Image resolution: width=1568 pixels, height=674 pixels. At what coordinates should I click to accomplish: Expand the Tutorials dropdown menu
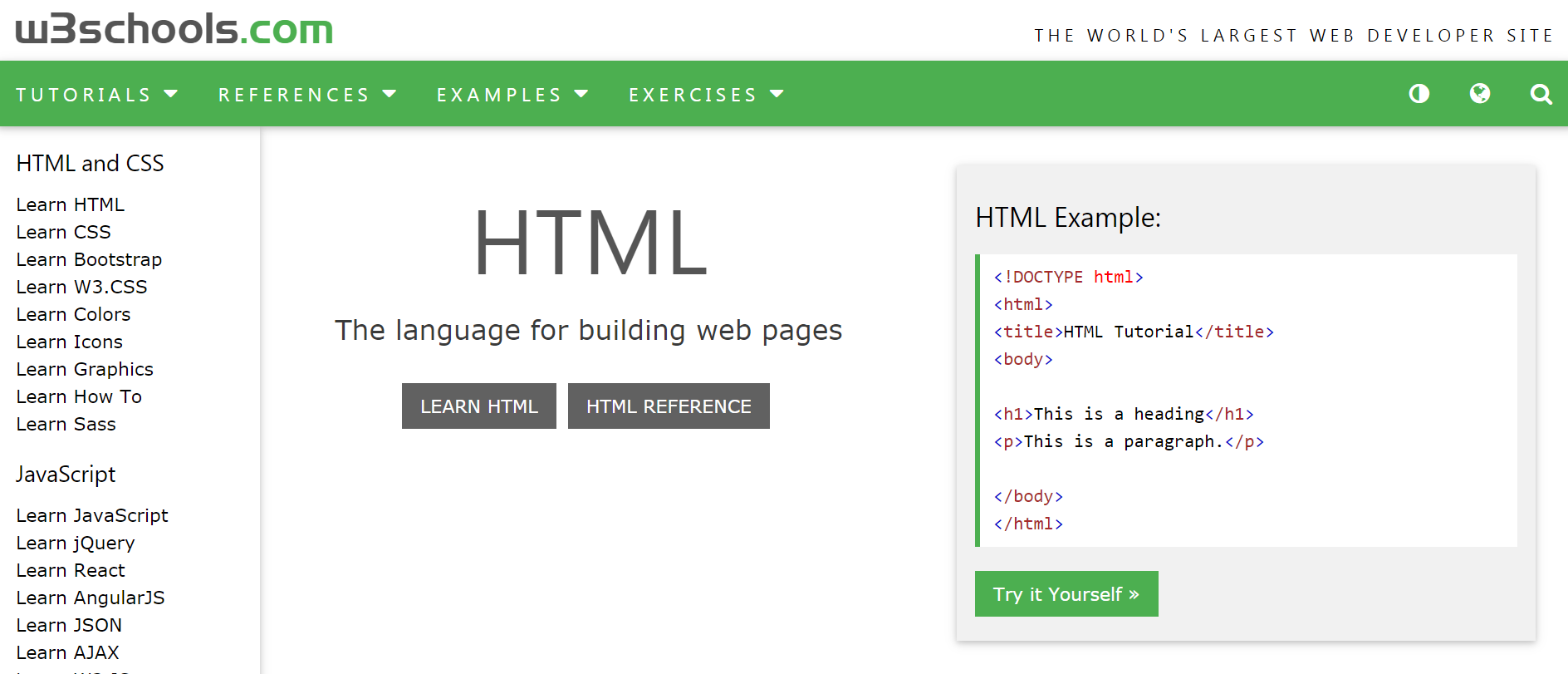[97, 95]
